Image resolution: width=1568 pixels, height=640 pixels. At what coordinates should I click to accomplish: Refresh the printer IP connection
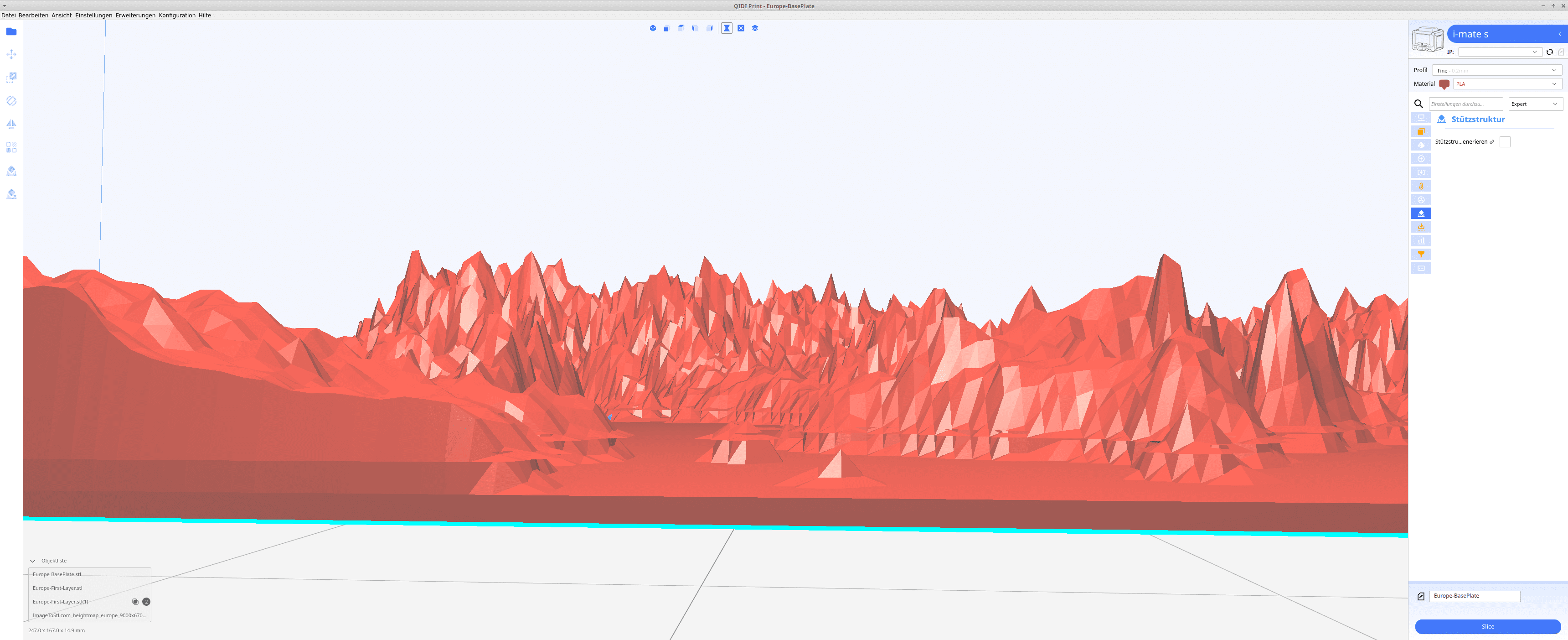click(x=1550, y=52)
